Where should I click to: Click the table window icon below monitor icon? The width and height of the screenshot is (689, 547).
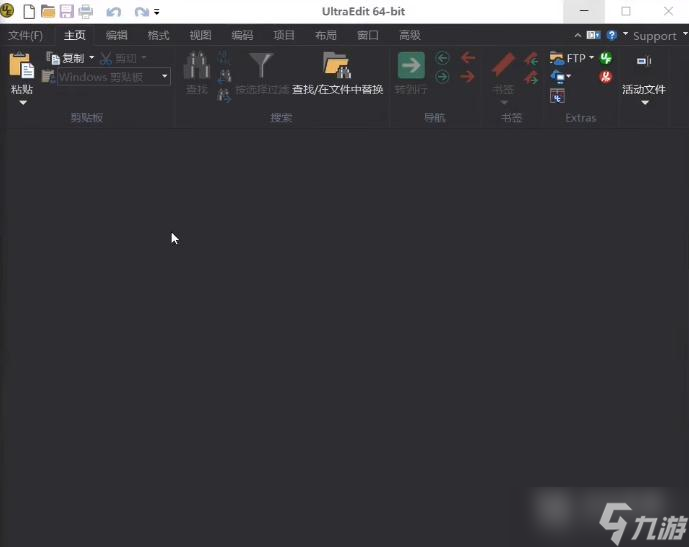pos(557,96)
